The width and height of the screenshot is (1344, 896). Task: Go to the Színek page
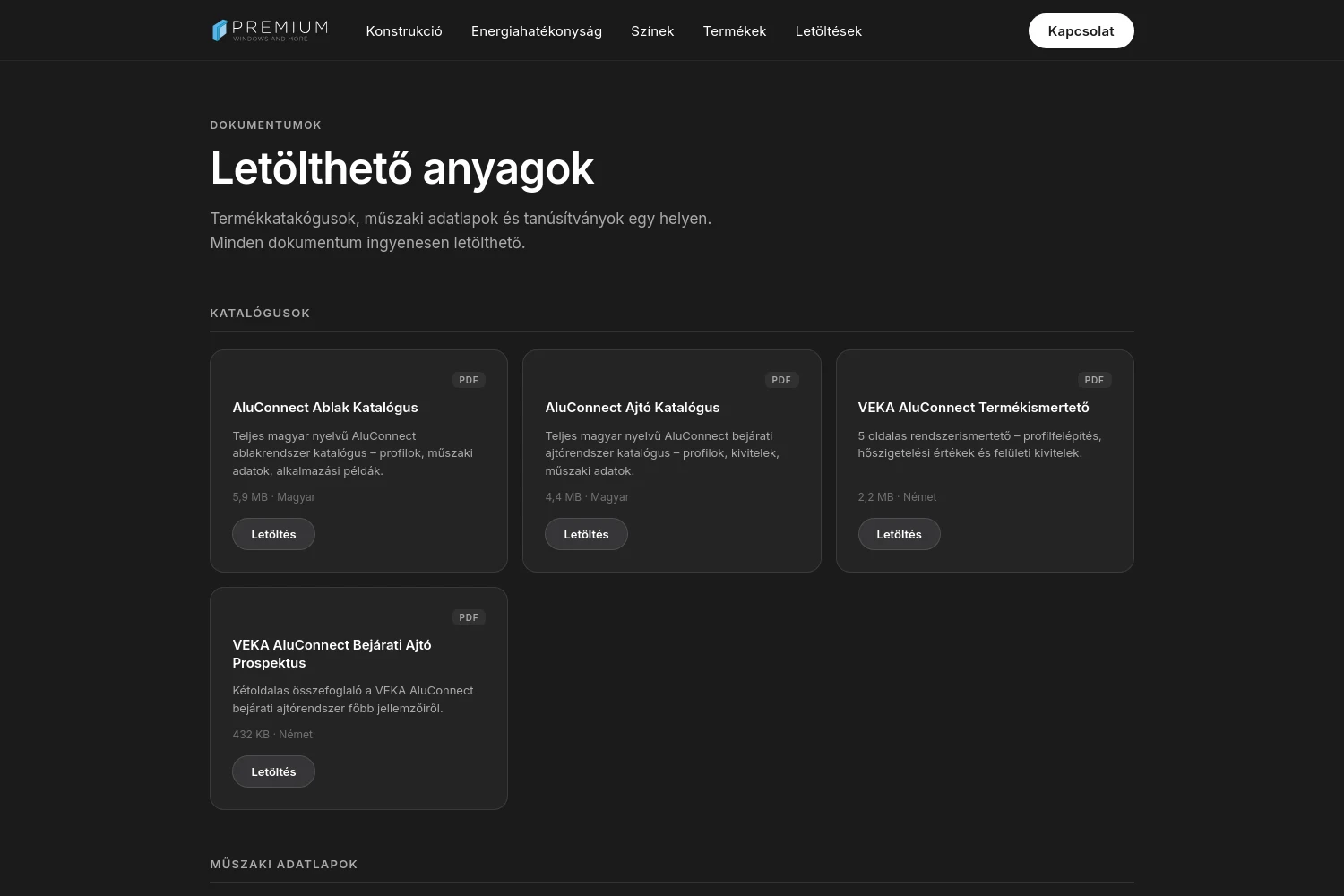652,31
